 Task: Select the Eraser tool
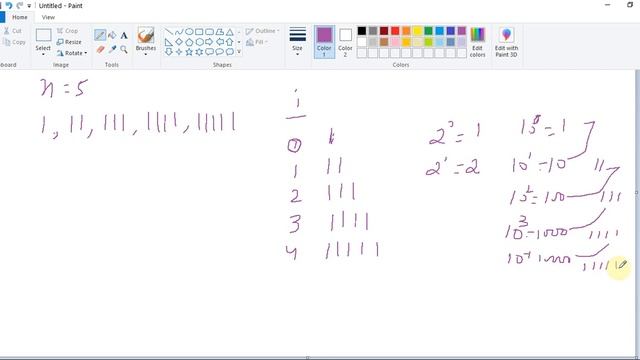pyautogui.click(x=100, y=49)
